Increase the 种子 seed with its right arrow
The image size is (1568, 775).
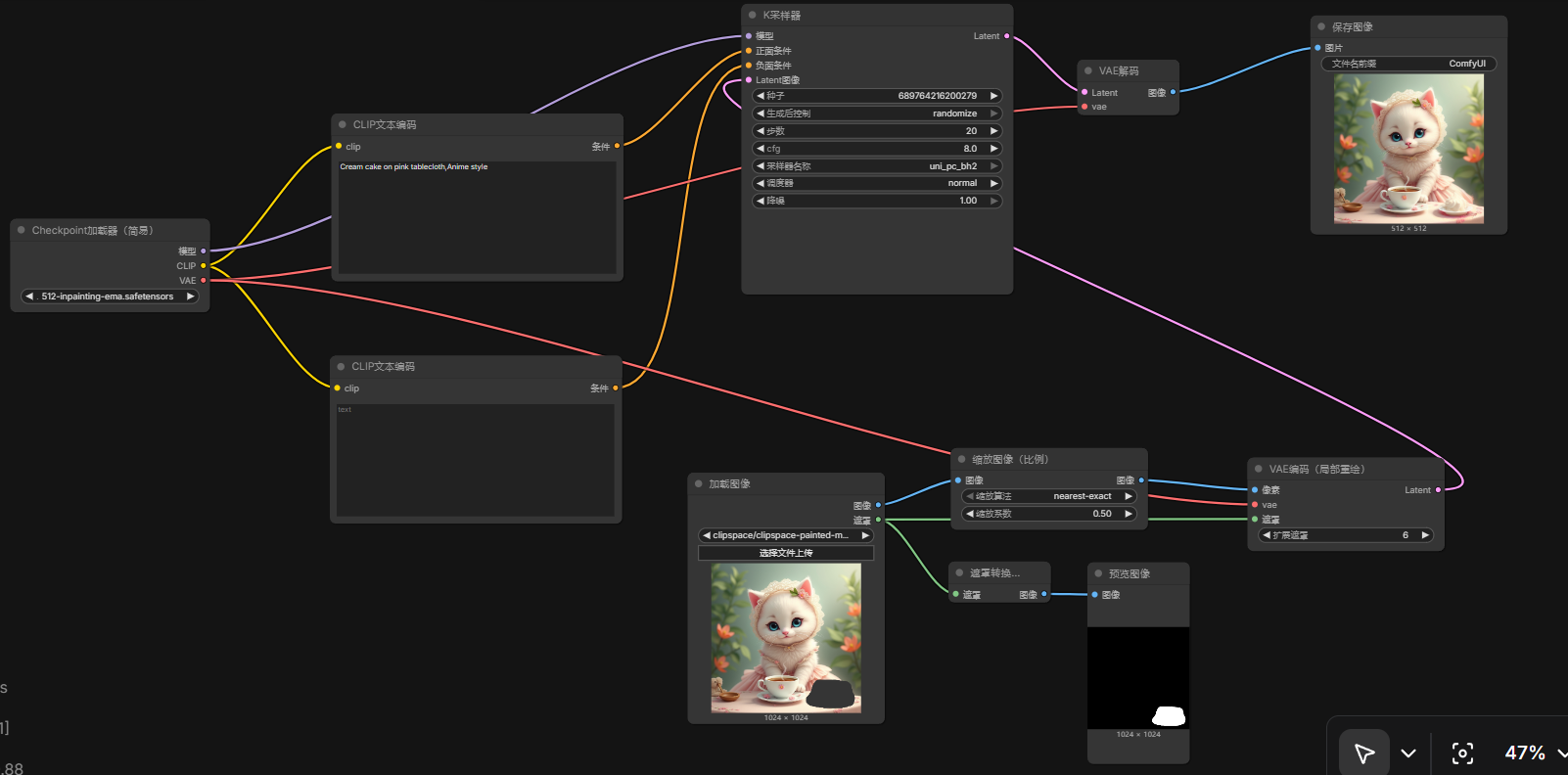[x=993, y=96]
